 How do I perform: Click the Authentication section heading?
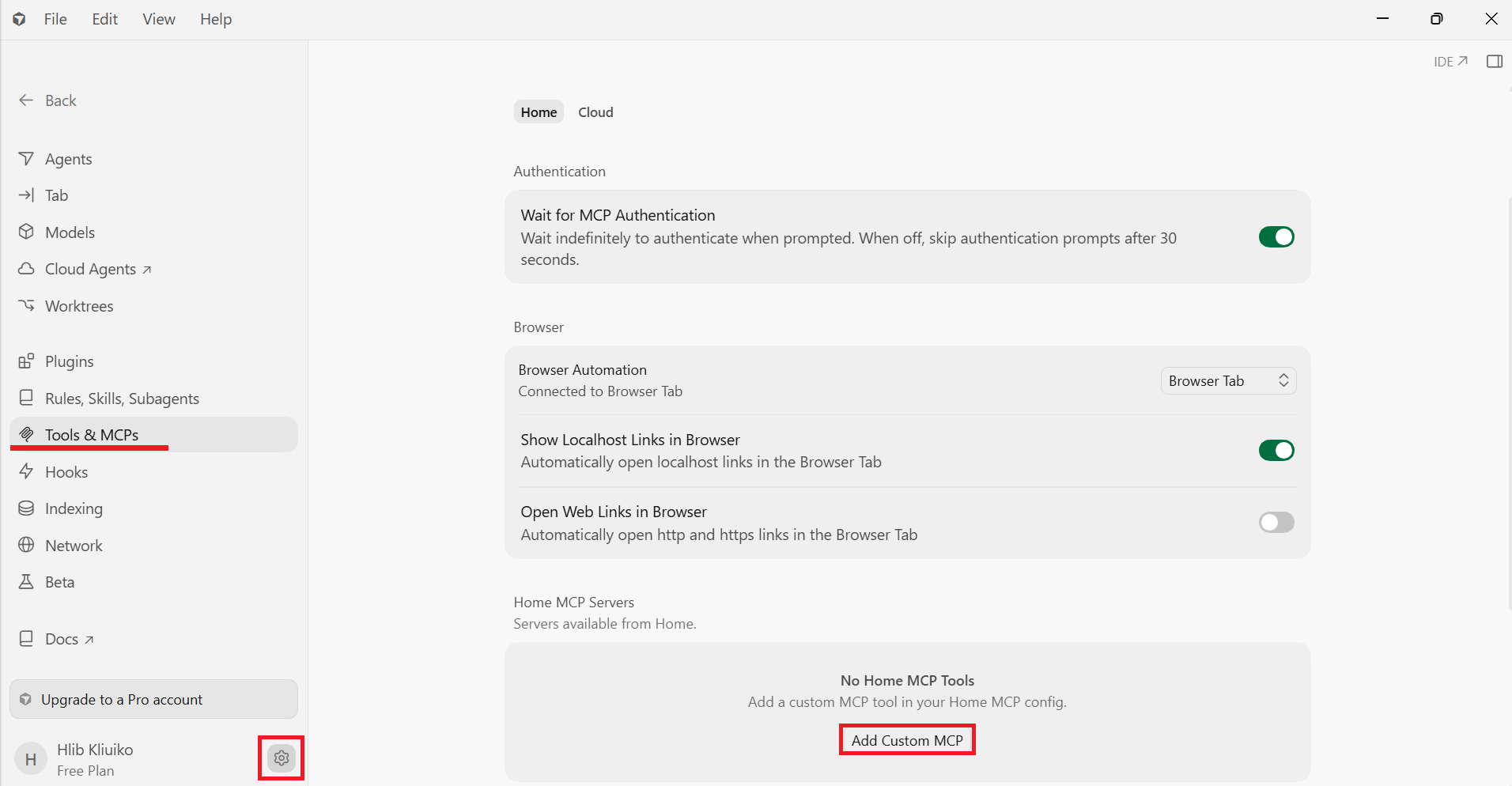[559, 172]
